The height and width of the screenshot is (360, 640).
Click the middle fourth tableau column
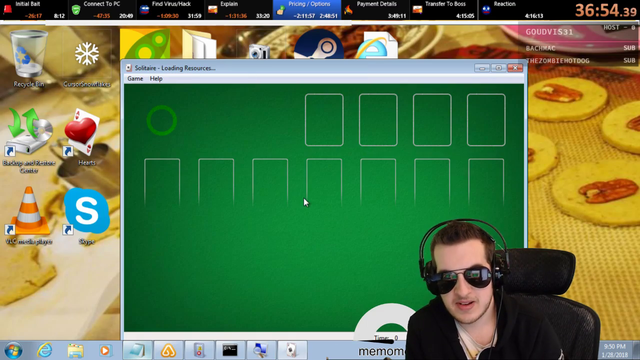tap(324, 182)
